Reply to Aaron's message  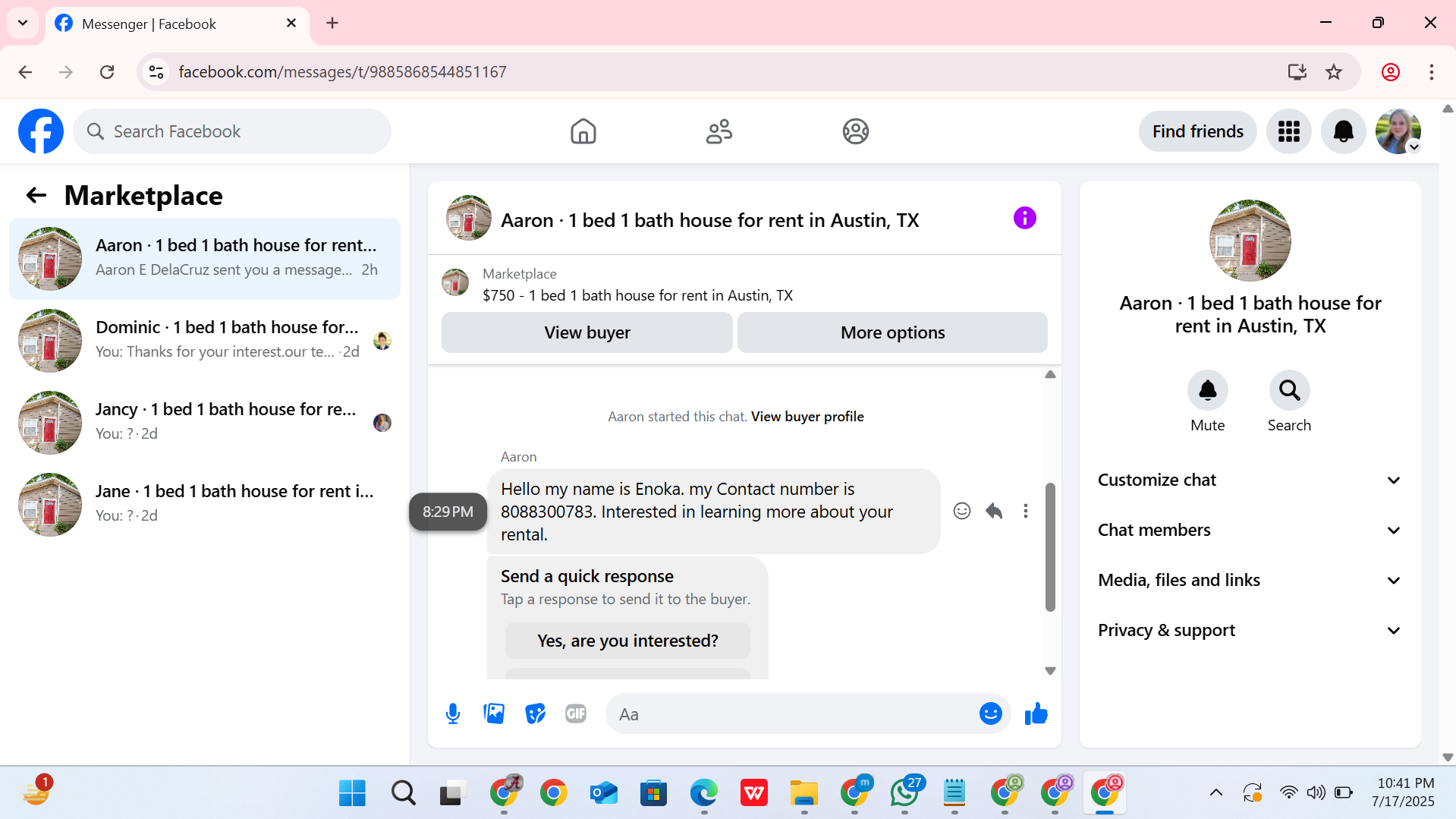coord(994,511)
